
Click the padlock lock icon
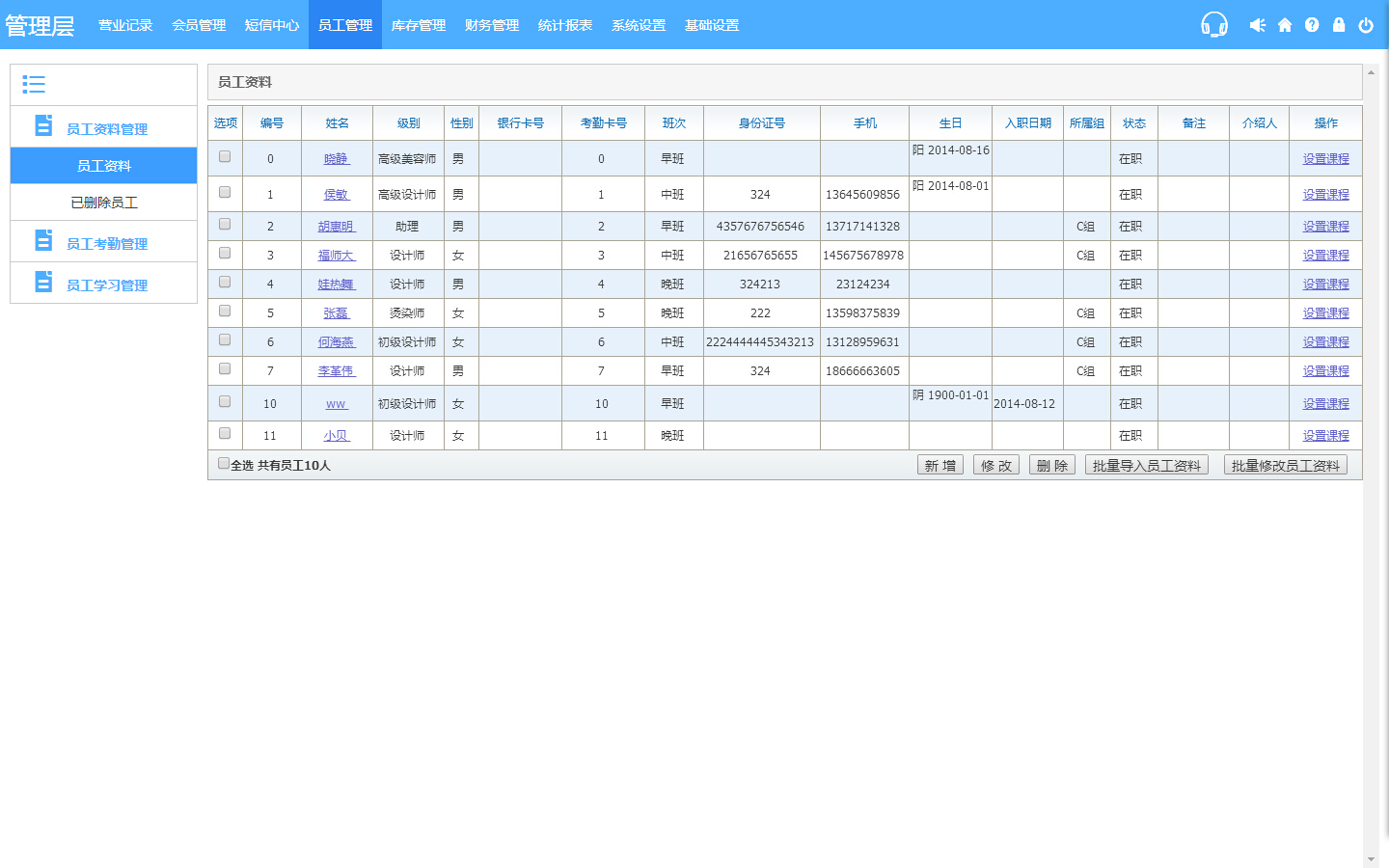pyautogui.click(x=1339, y=25)
